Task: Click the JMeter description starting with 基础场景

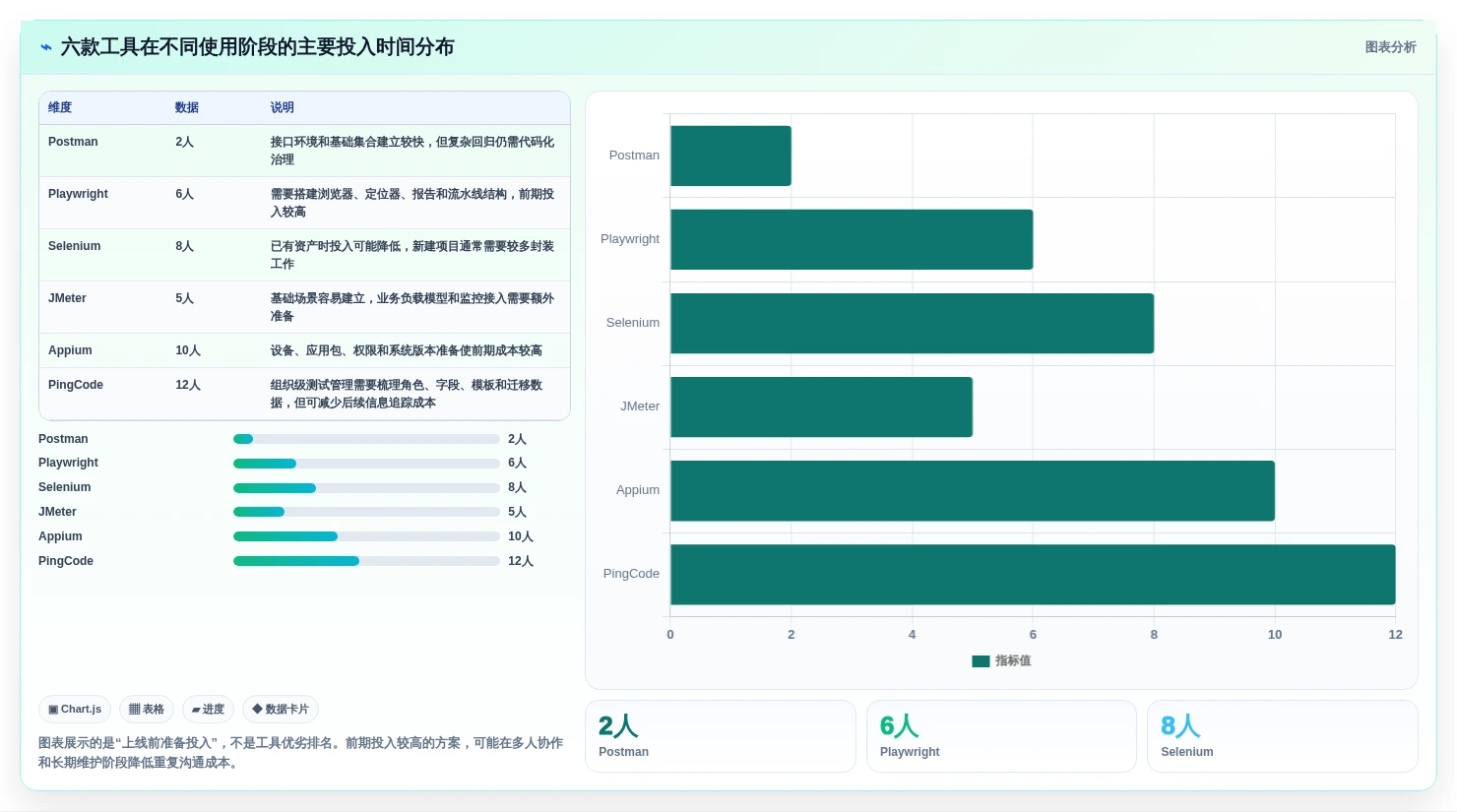Action: click(x=412, y=307)
